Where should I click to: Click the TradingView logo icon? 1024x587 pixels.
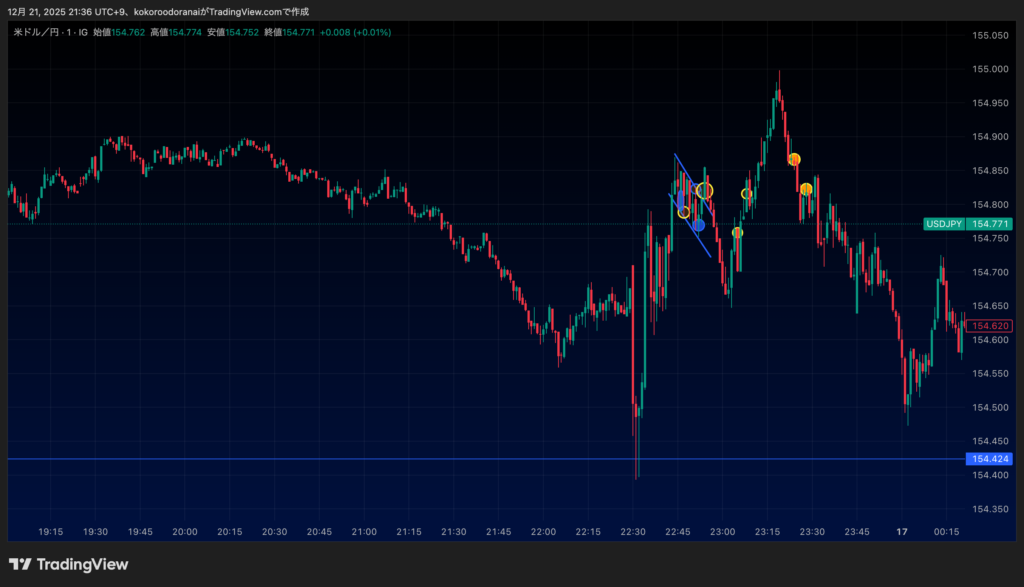point(19,565)
